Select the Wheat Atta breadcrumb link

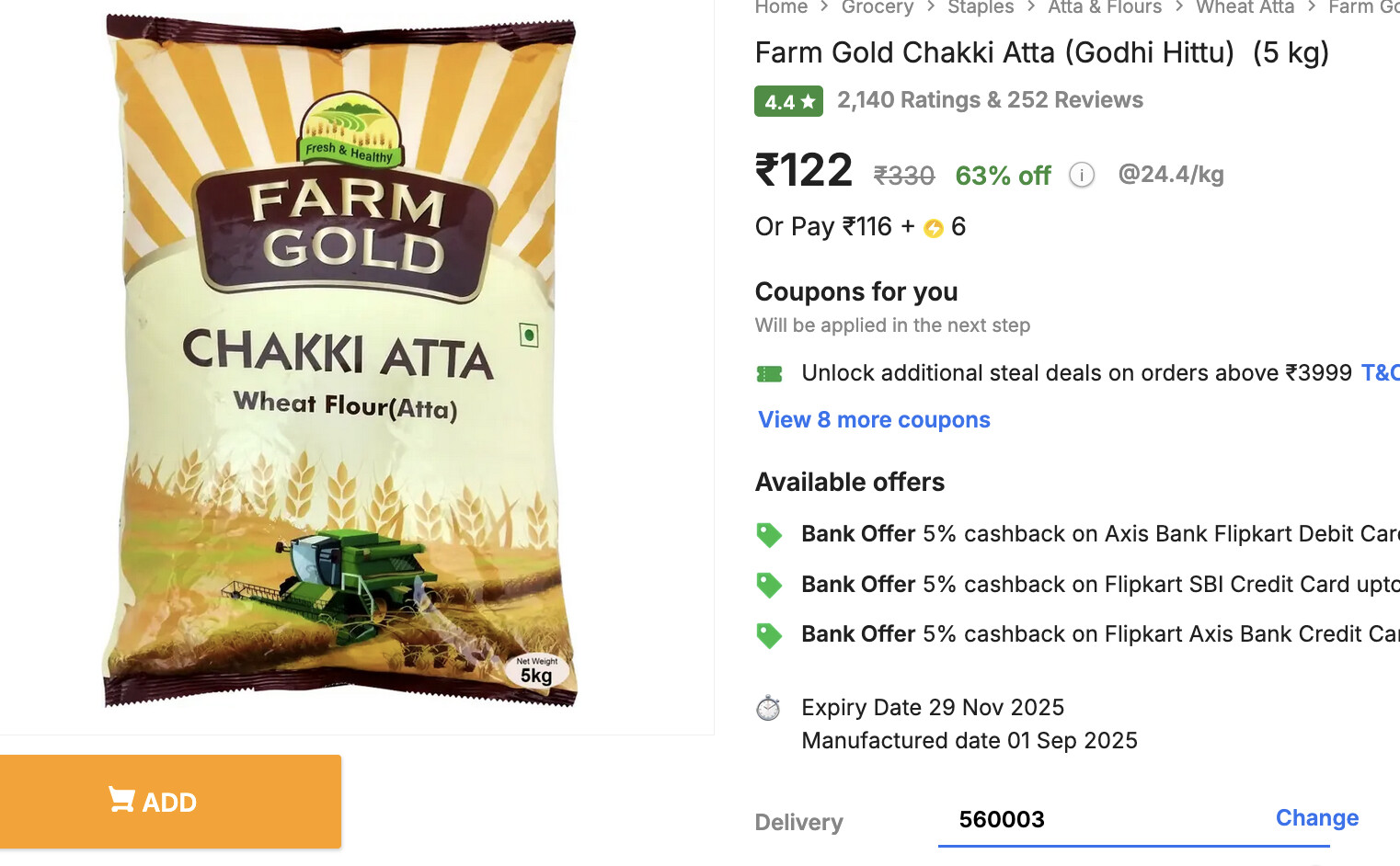point(1245,7)
